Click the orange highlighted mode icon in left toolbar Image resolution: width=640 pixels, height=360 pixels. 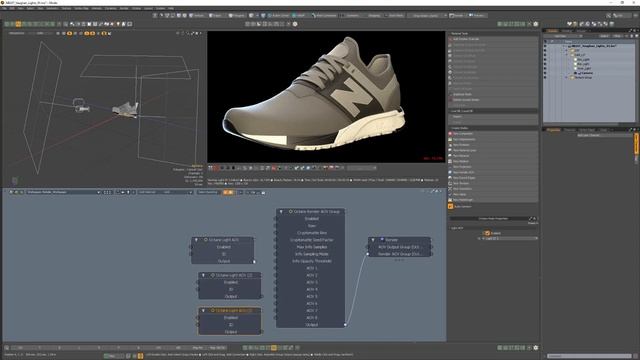(18, 24)
